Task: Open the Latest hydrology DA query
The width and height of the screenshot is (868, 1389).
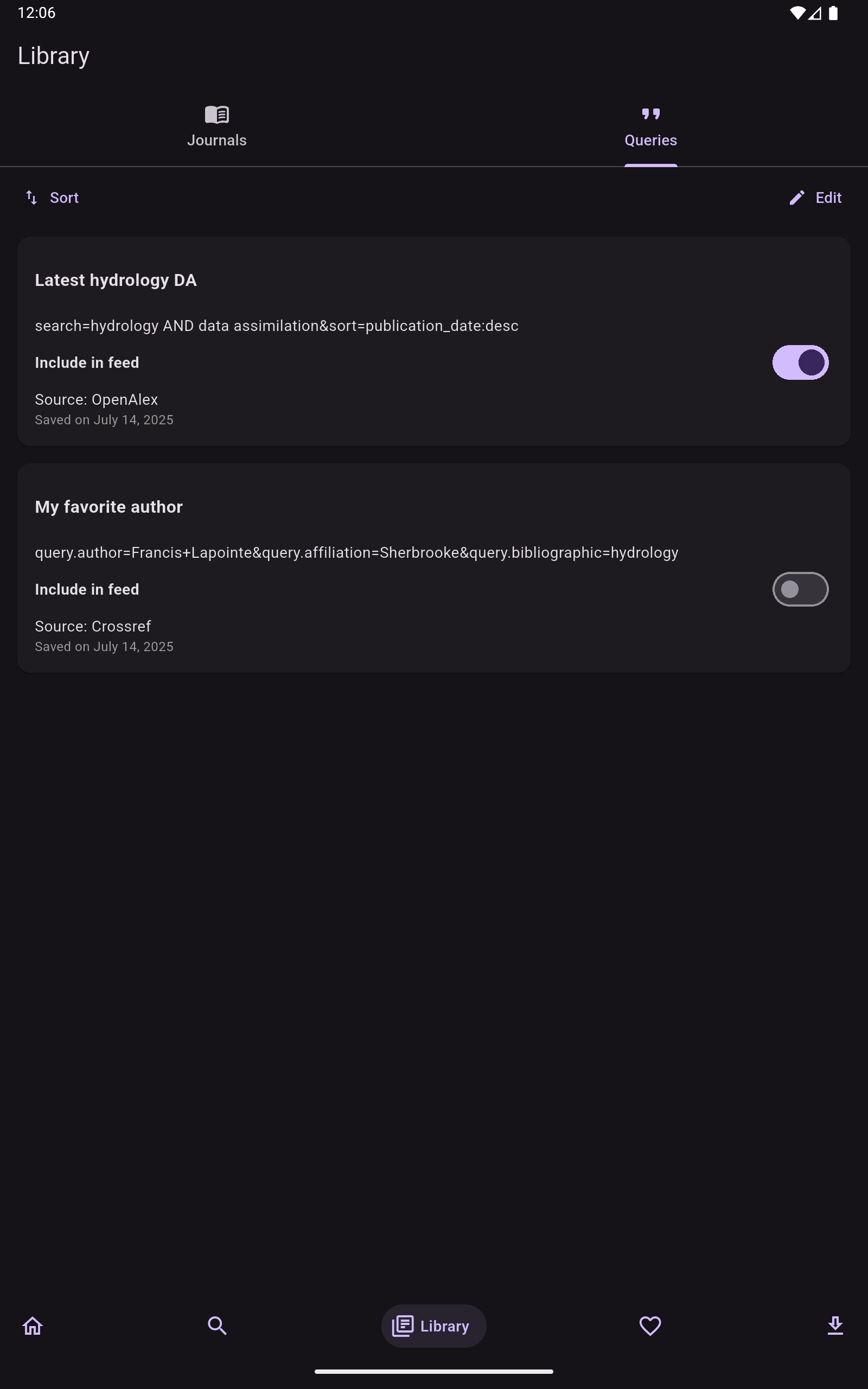Action: [116, 280]
